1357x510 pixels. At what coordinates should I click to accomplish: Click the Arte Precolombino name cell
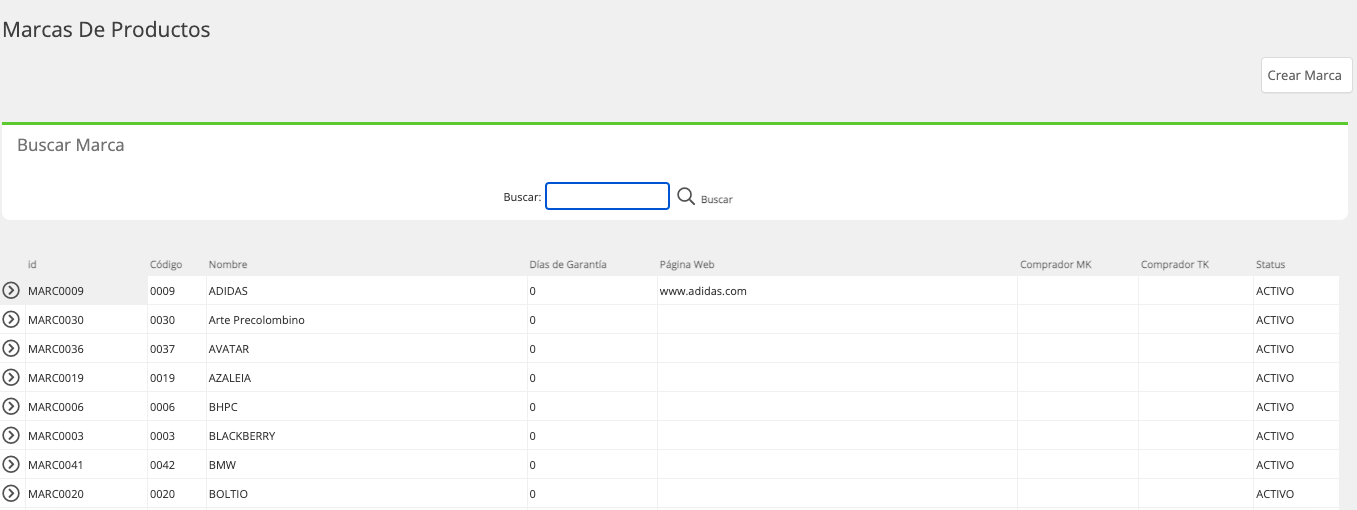pyautogui.click(x=367, y=320)
